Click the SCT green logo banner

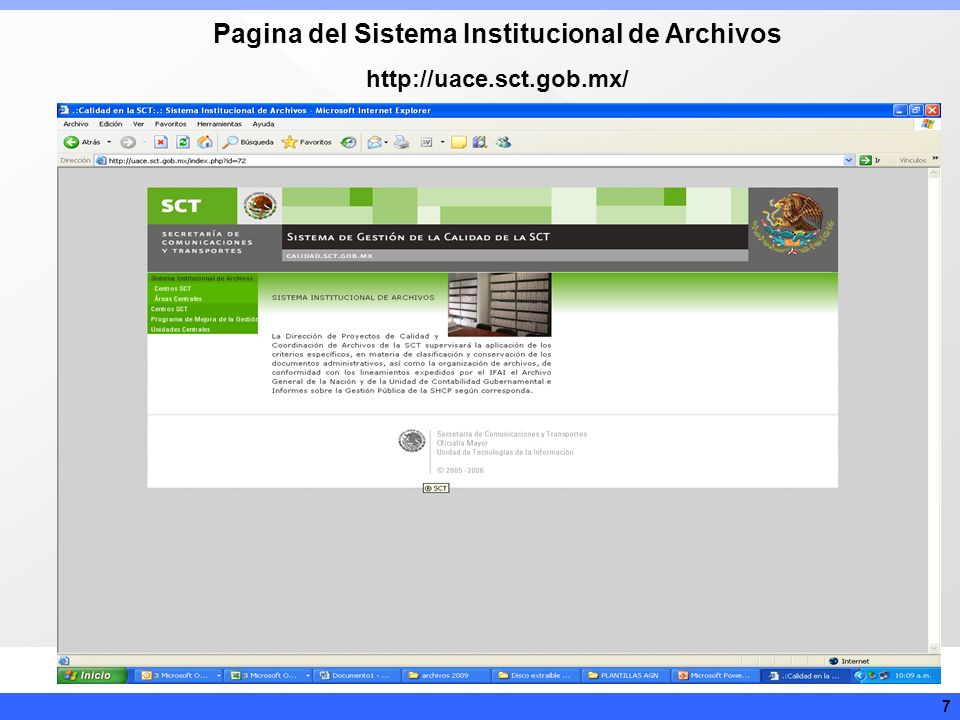coord(192,206)
